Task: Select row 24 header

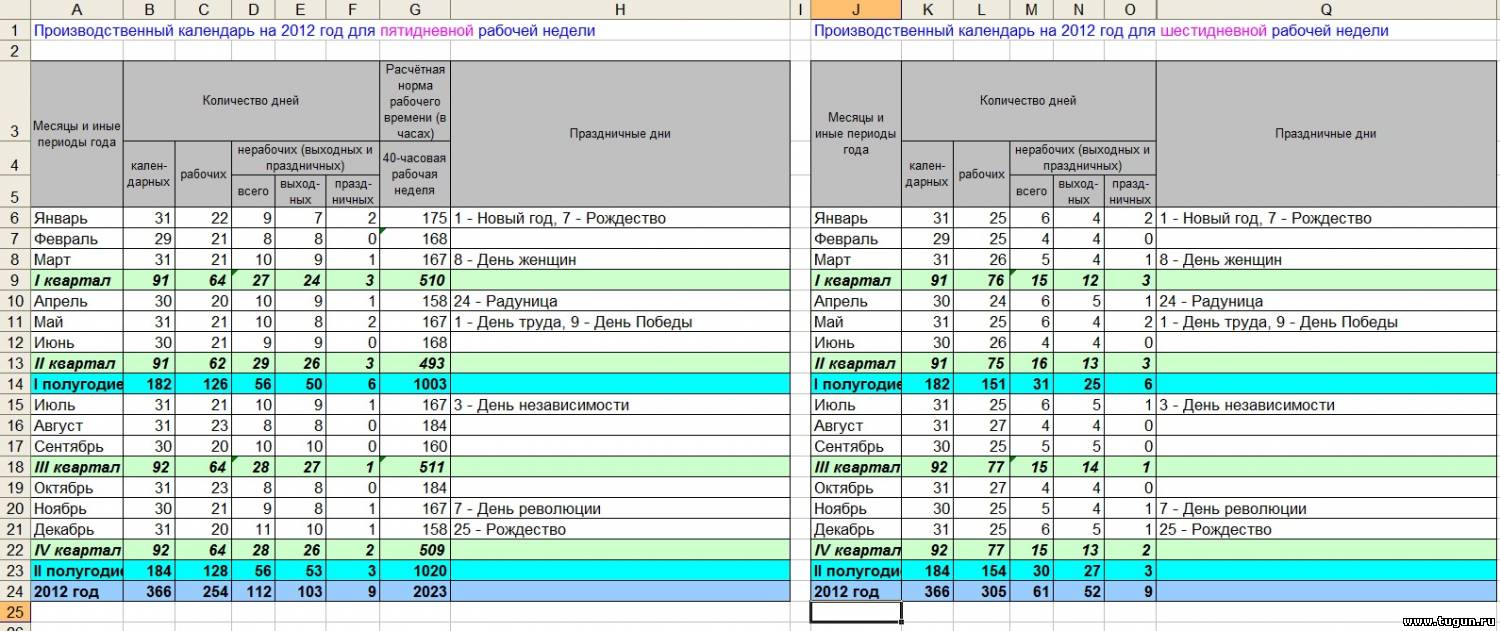Action: (x=15, y=591)
